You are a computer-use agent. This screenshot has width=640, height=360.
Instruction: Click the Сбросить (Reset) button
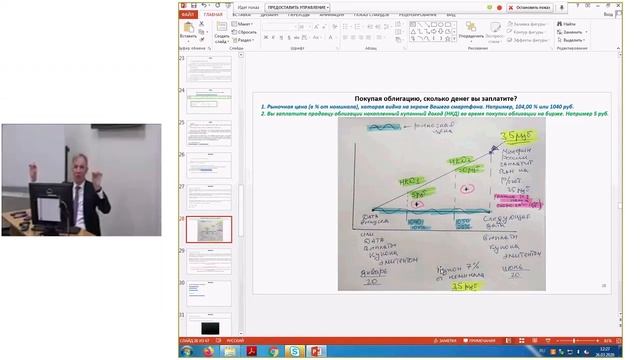(244, 32)
